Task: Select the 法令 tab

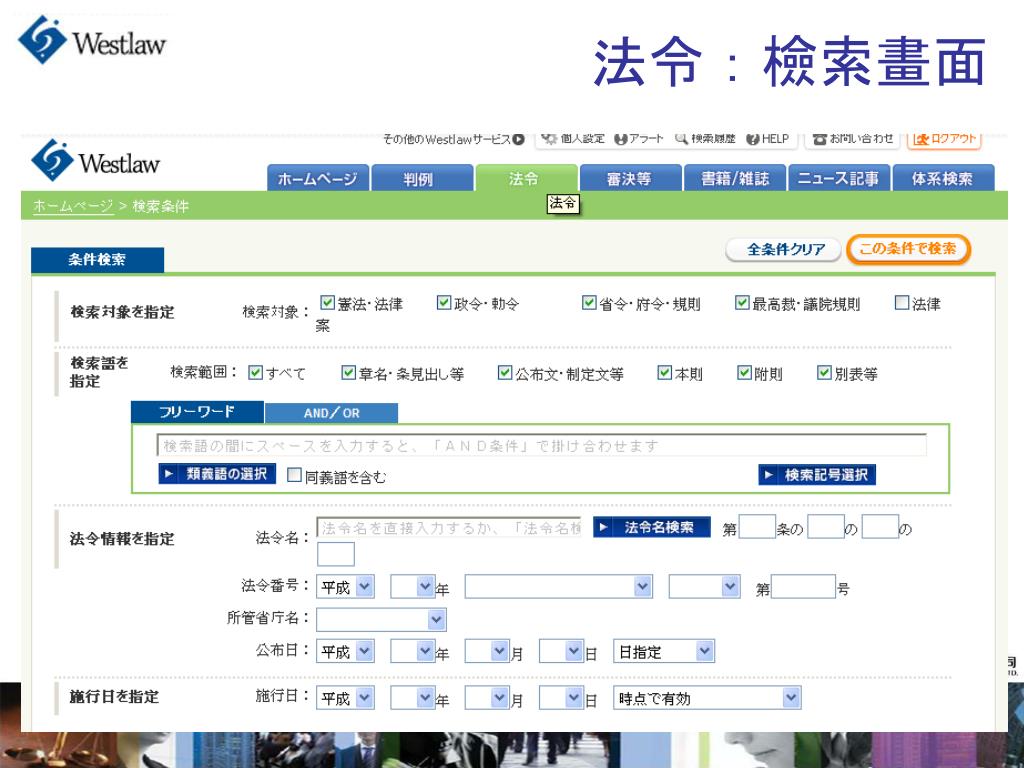Action: click(x=526, y=178)
